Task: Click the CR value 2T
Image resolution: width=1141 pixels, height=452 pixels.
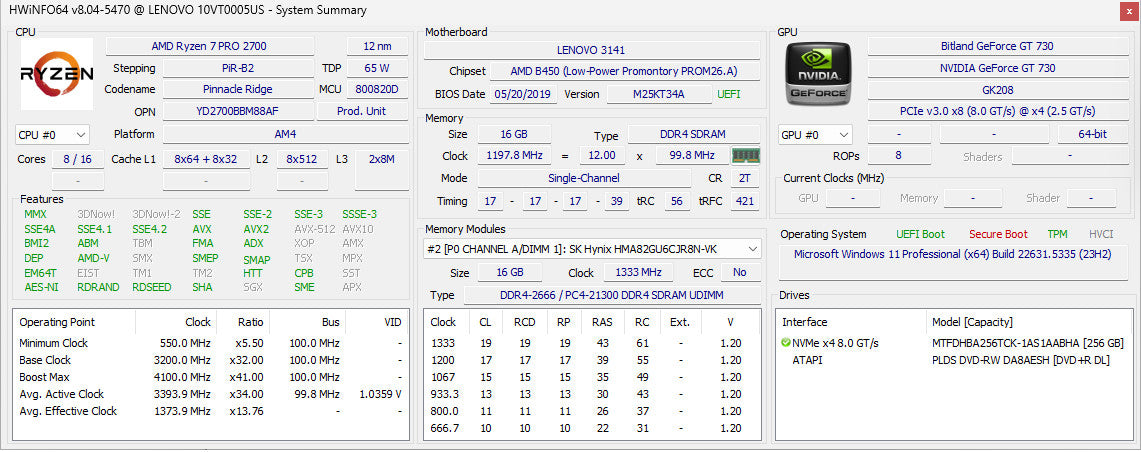Action: [x=744, y=178]
